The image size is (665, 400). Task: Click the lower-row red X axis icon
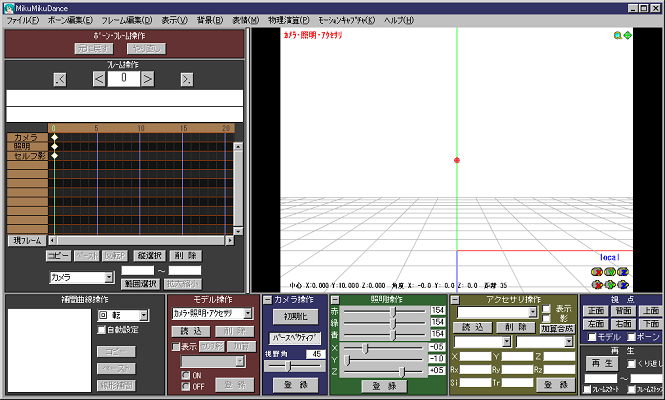(x=597, y=285)
